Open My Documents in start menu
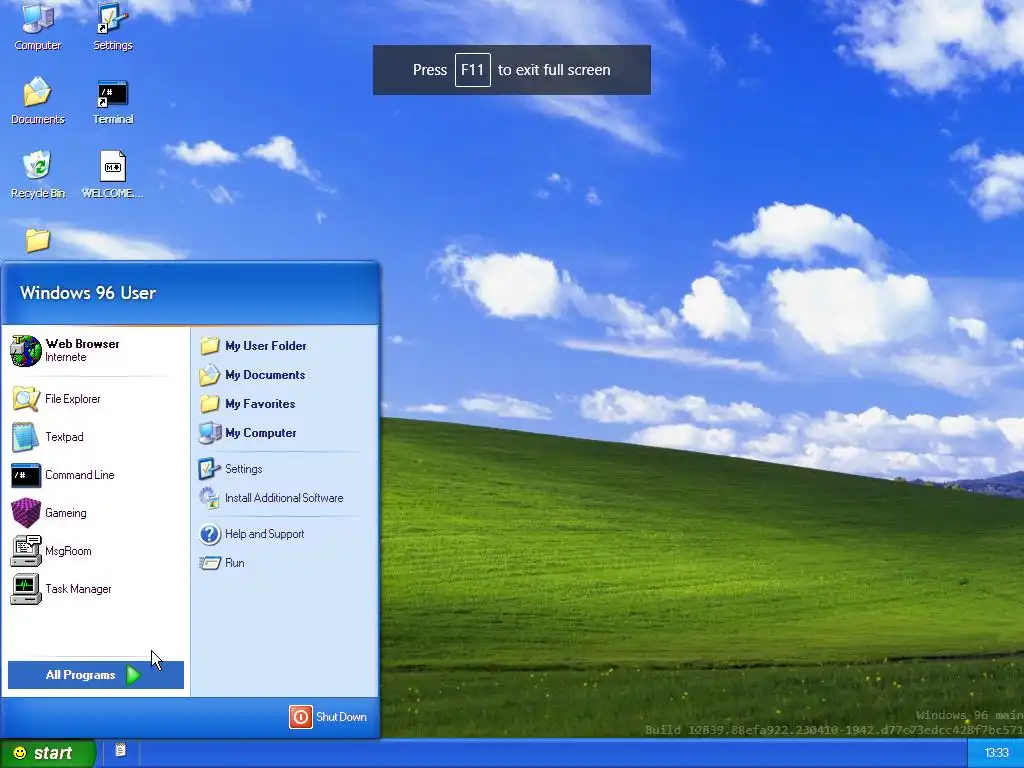 click(284, 375)
